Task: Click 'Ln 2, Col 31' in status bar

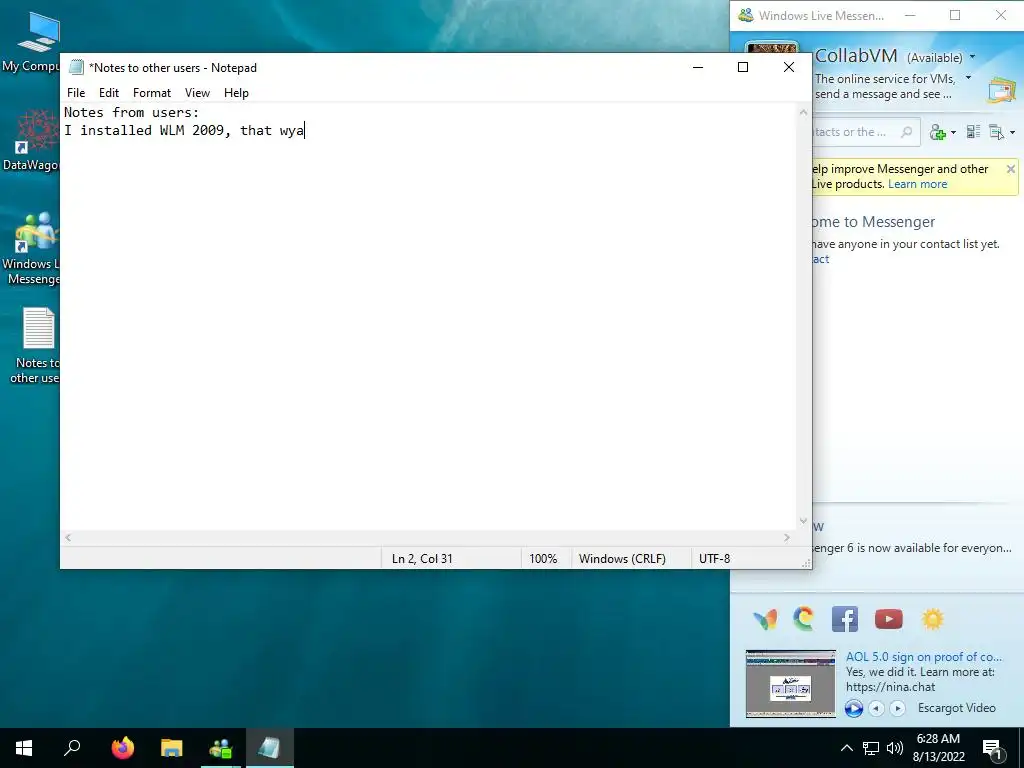Action: 422,558
